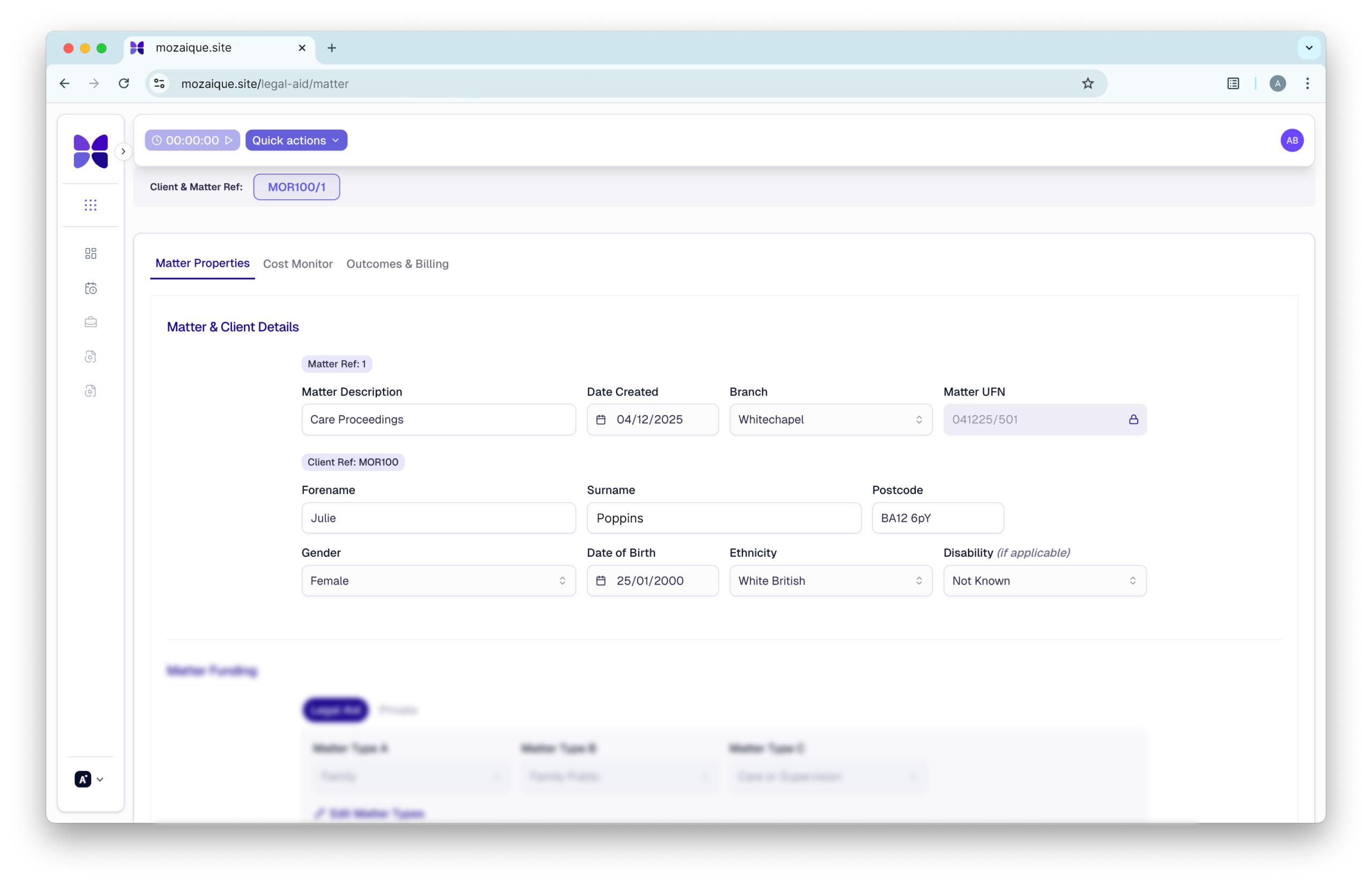
Task: Reload the page with refresh button
Action: click(x=124, y=84)
